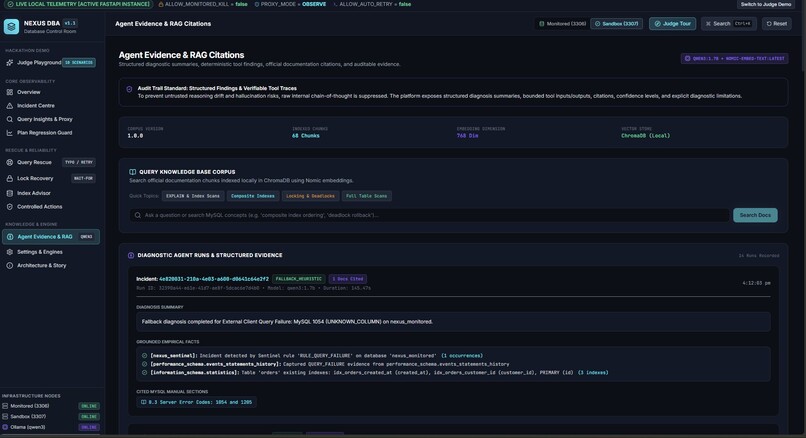This screenshot has height=438, width=806.
Task: Click the Reset button
Action: point(777,24)
